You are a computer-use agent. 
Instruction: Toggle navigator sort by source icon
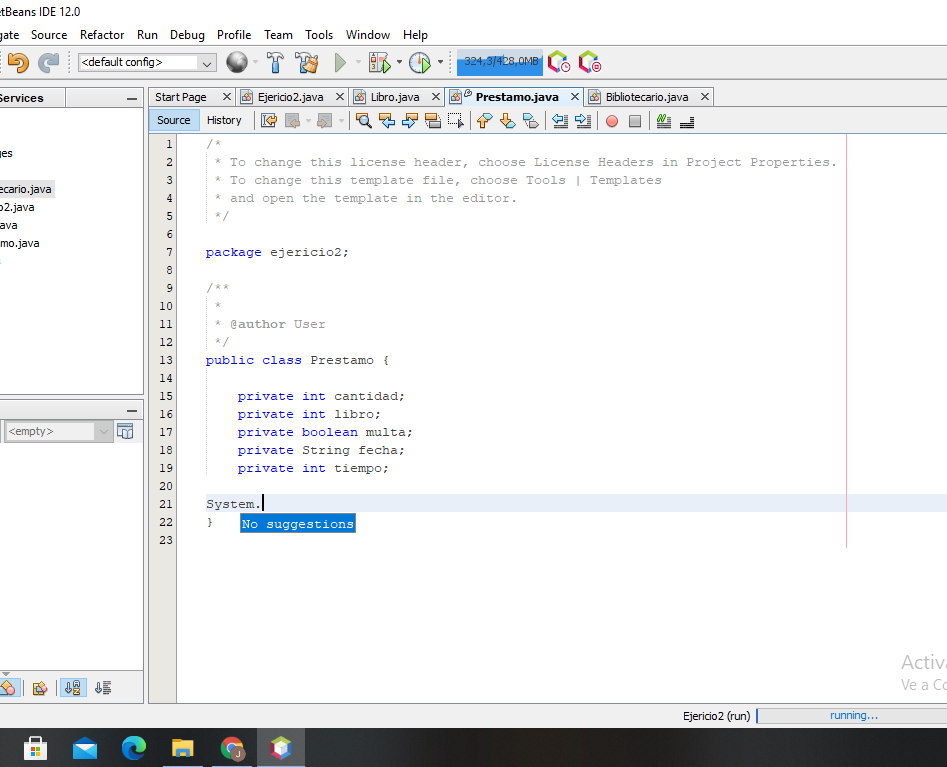coord(103,687)
